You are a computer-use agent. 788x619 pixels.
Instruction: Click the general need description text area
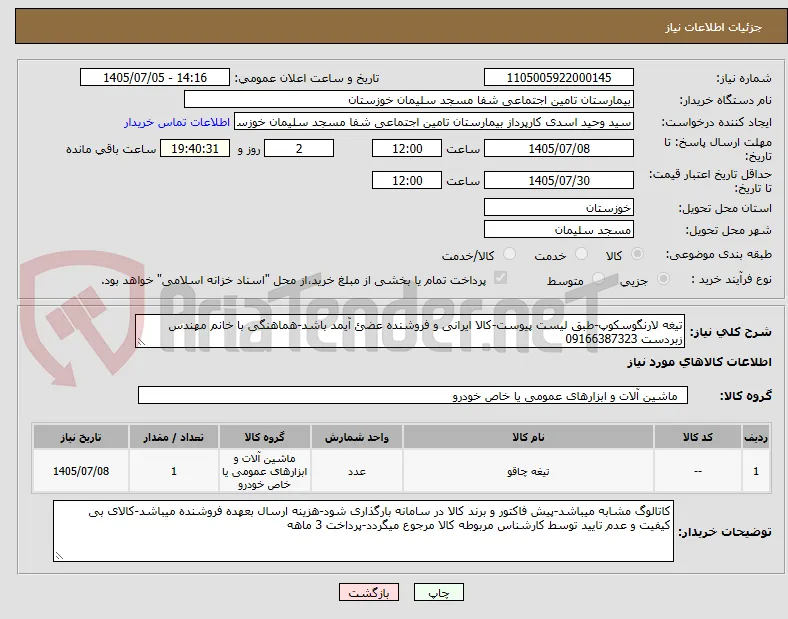pos(410,332)
